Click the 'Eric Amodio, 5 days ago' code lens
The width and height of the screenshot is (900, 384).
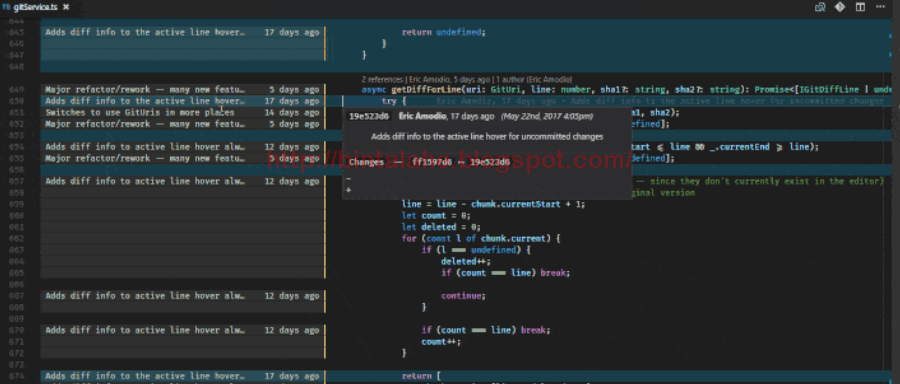point(449,79)
